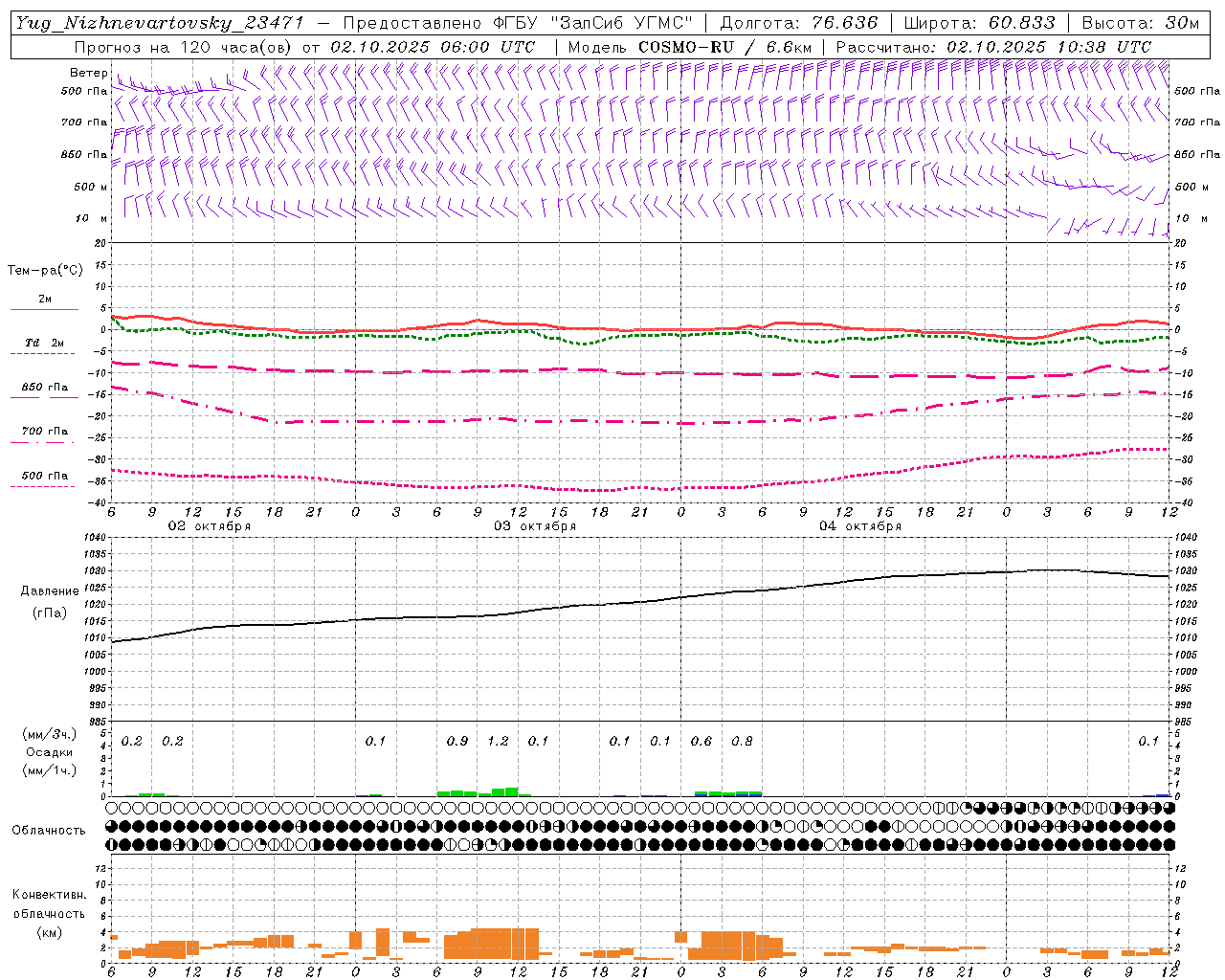Viewport: 1225px width, 980px height.
Task: Click the 1.2 three-hour precipitation value
Action: [x=498, y=741]
